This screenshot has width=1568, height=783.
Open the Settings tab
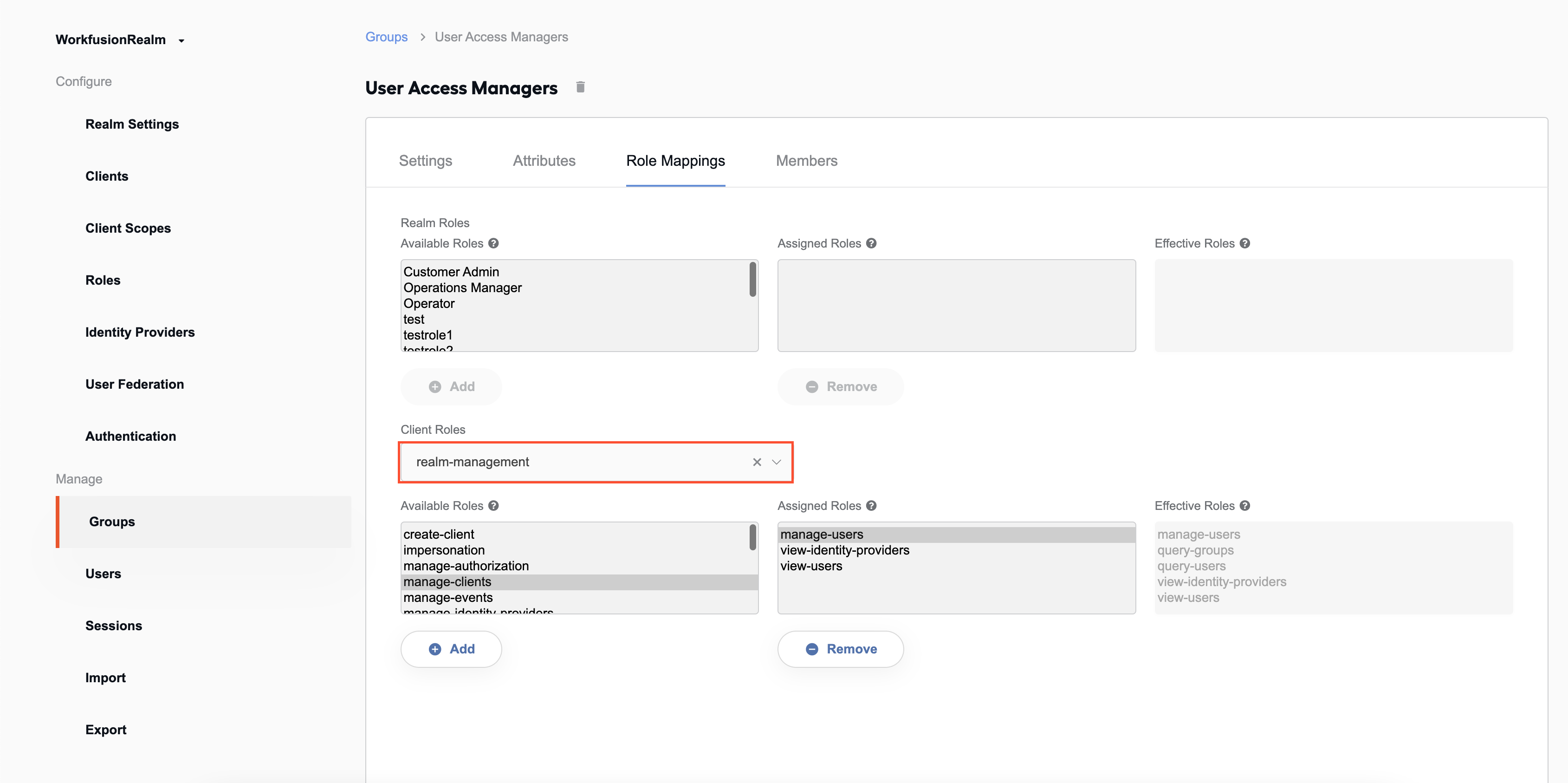coord(426,161)
